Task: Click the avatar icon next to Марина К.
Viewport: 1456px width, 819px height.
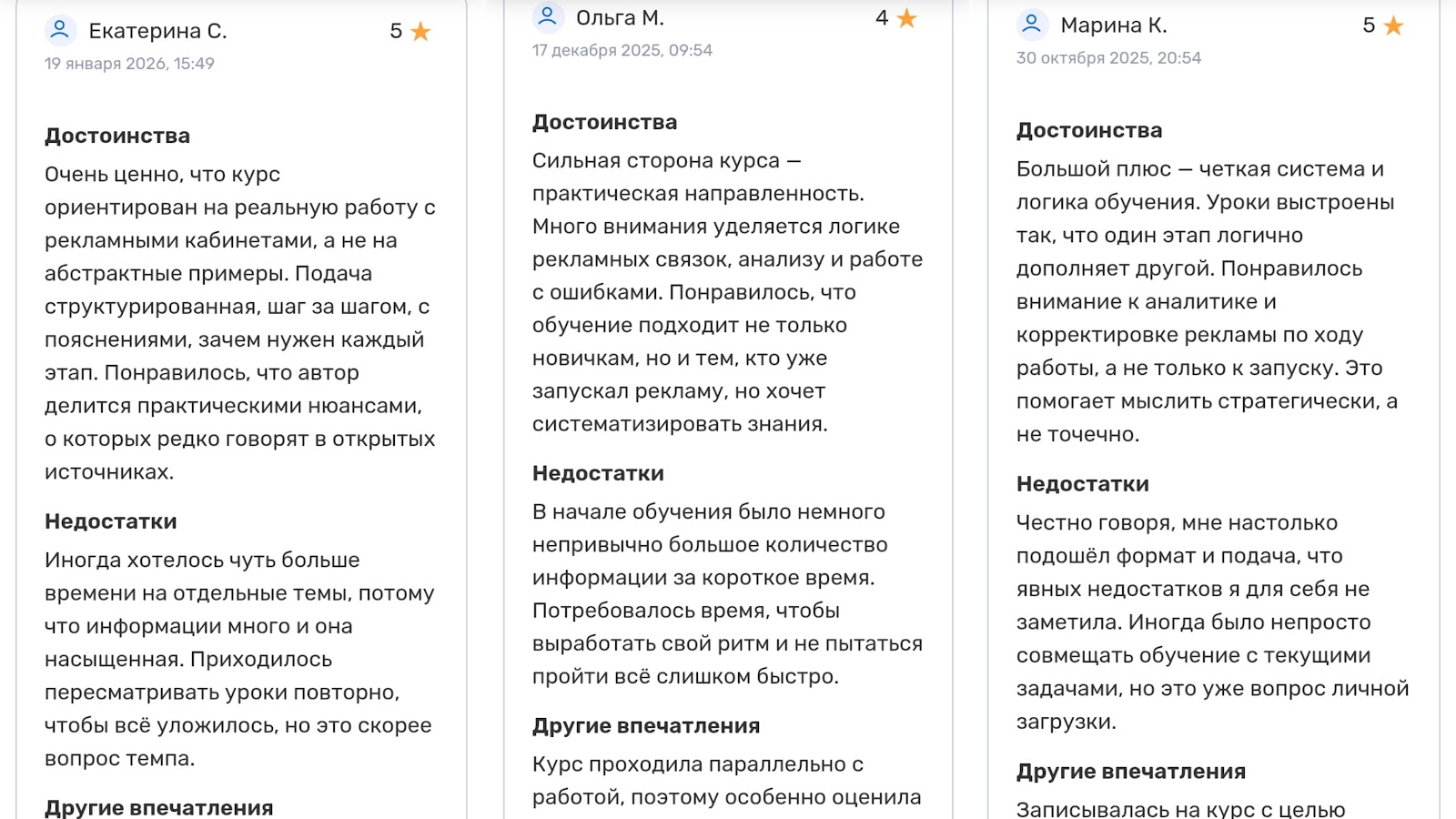Action: (1032, 25)
